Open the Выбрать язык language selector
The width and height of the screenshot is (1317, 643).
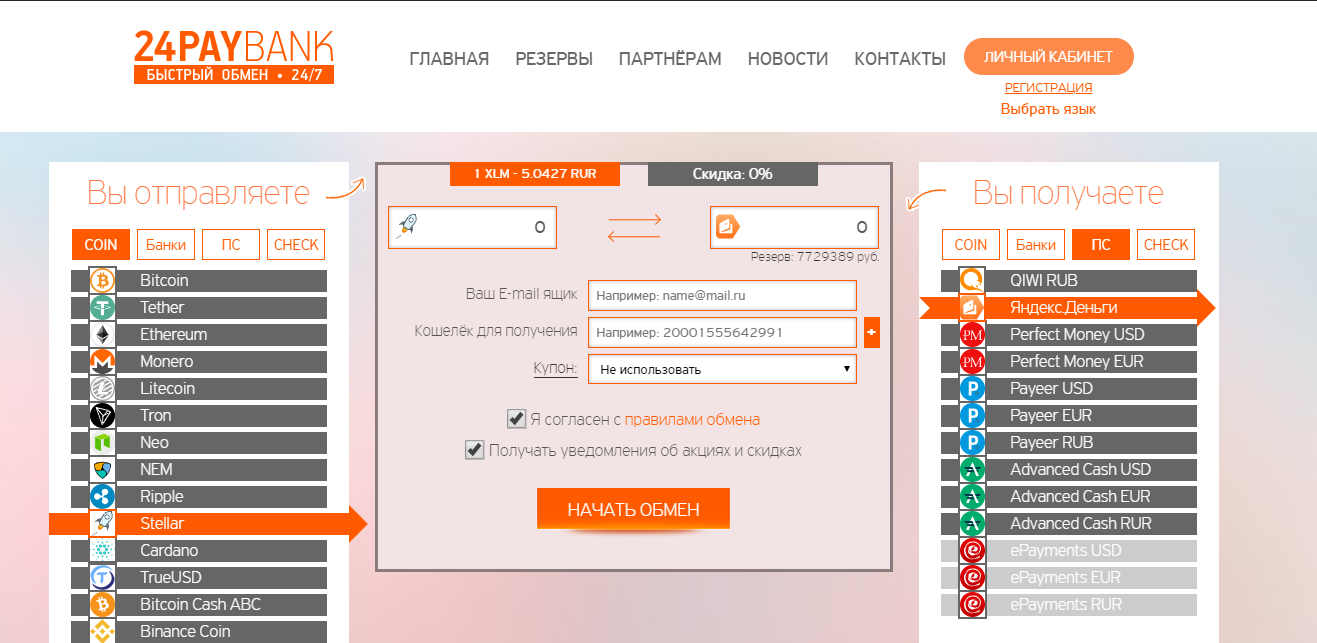1048,109
